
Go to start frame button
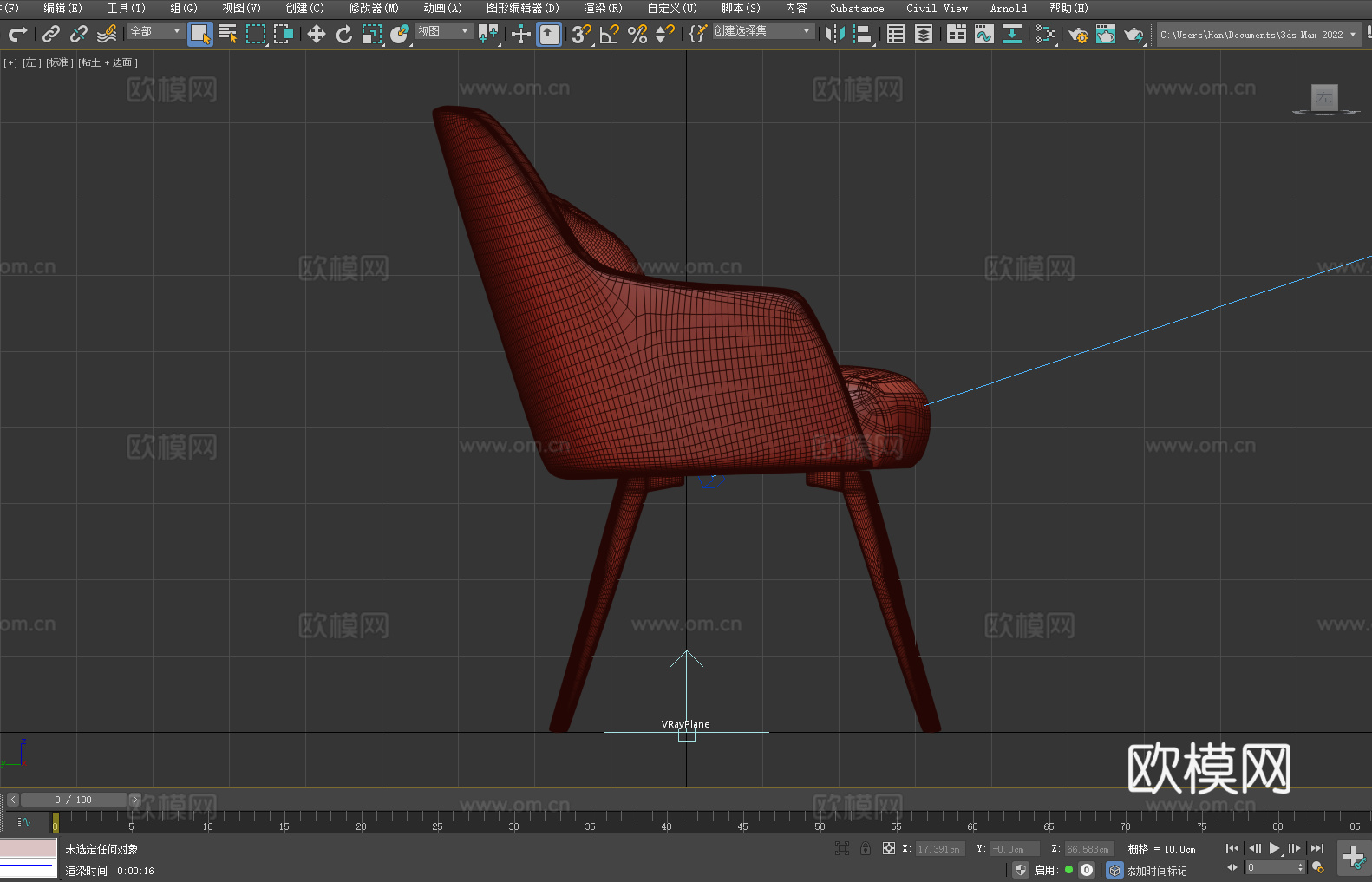1232,848
